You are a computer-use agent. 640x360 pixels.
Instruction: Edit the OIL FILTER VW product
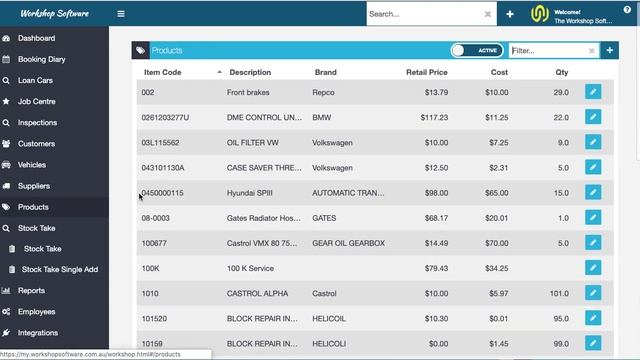coord(593,142)
